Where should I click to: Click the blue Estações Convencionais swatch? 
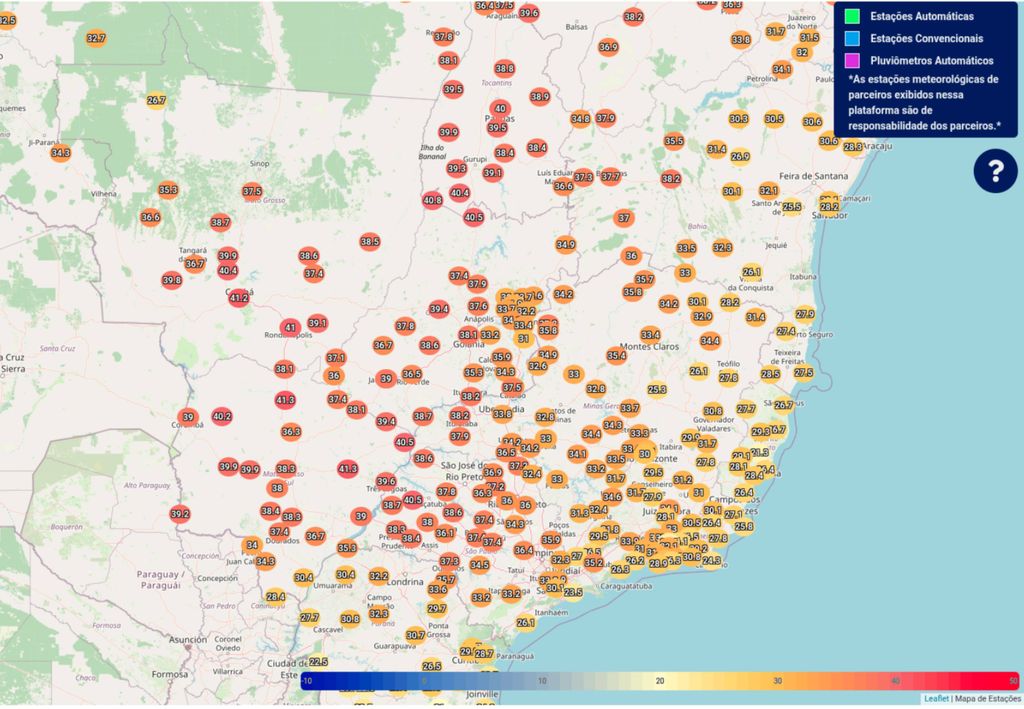[x=852, y=39]
